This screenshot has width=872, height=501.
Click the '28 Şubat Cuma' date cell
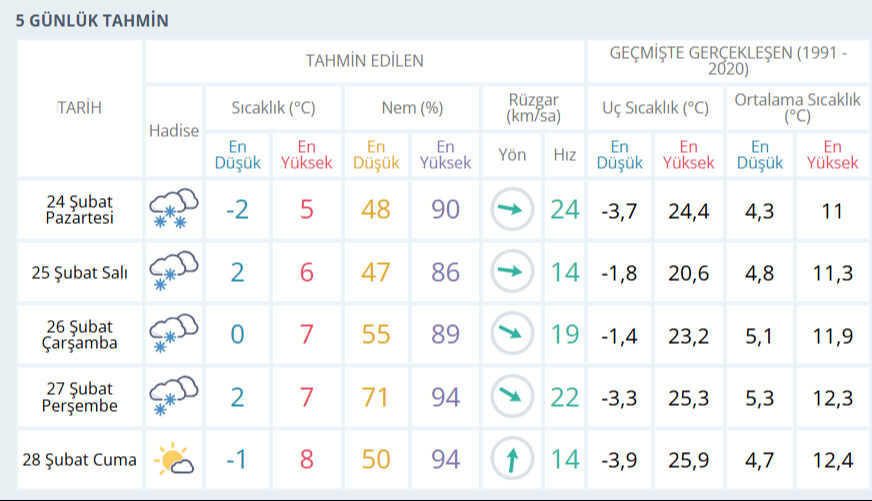pyautogui.click(x=80, y=459)
